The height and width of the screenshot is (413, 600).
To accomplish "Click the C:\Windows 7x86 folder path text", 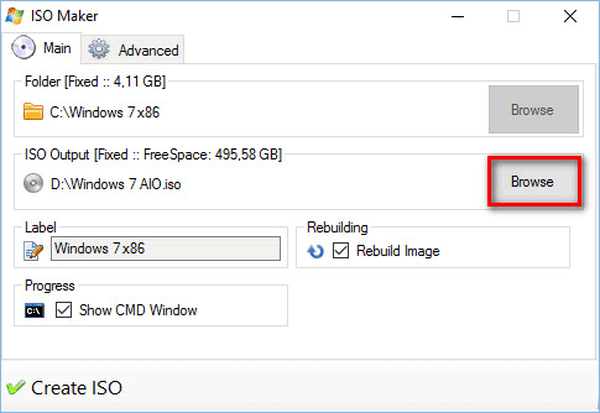I will [x=105, y=113].
